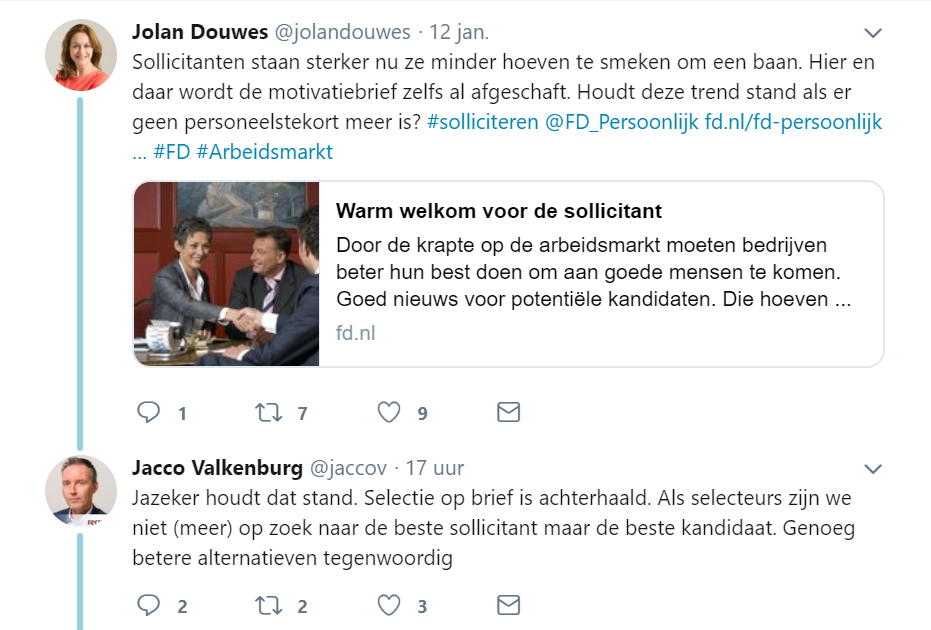Viewport: 931px width, 630px height.
Task: Retweet Jacco Valkenburg's reply
Action: point(269,605)
